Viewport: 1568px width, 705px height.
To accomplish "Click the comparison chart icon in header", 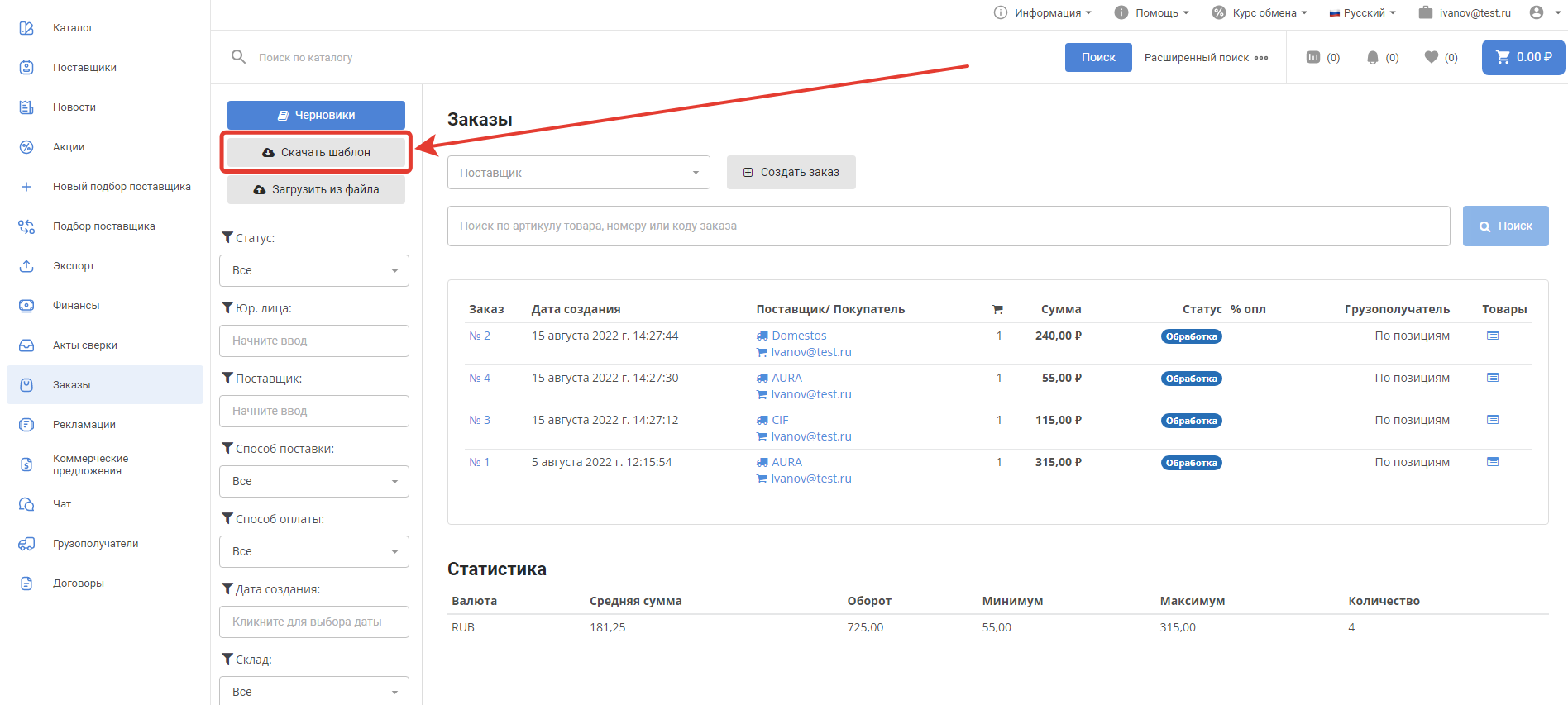I will coord(1313,57).
